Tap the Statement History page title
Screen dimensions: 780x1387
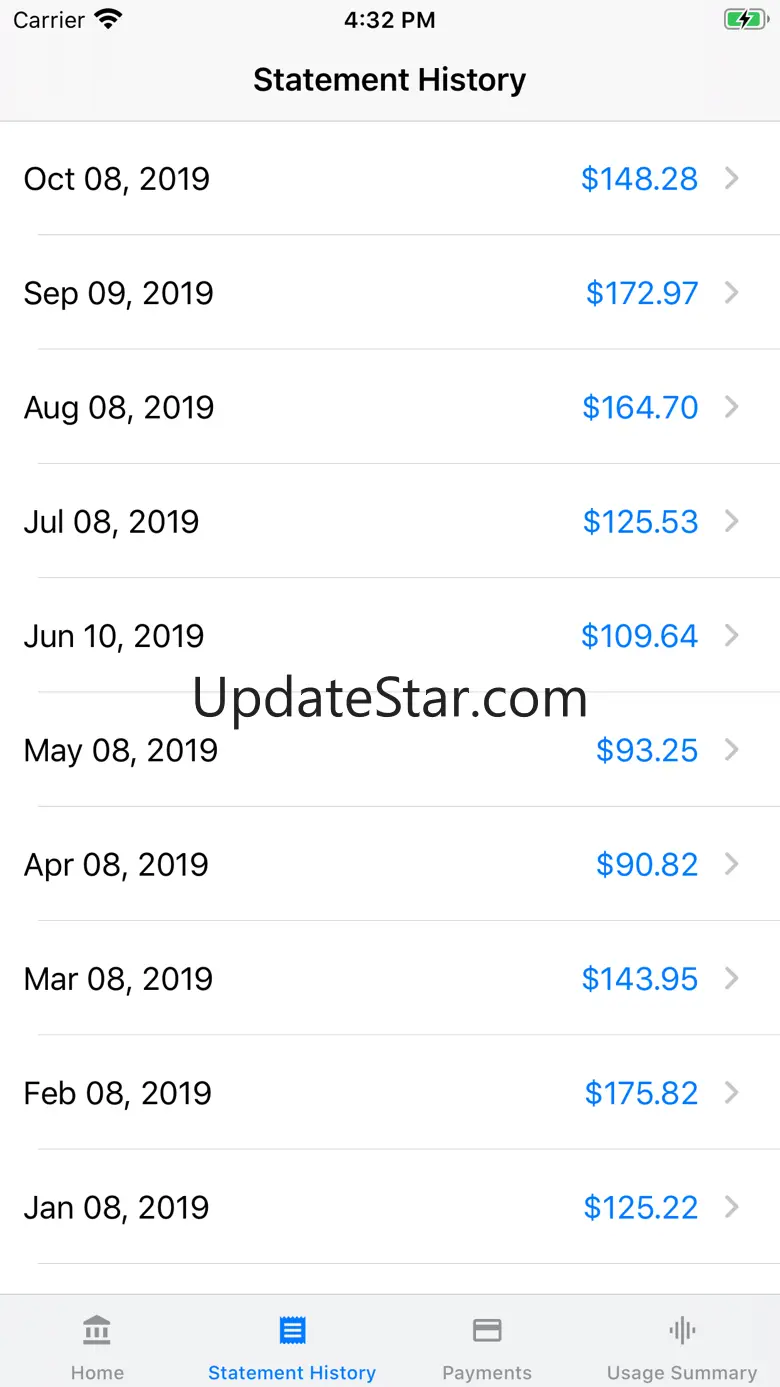click(x=389, y=80)
